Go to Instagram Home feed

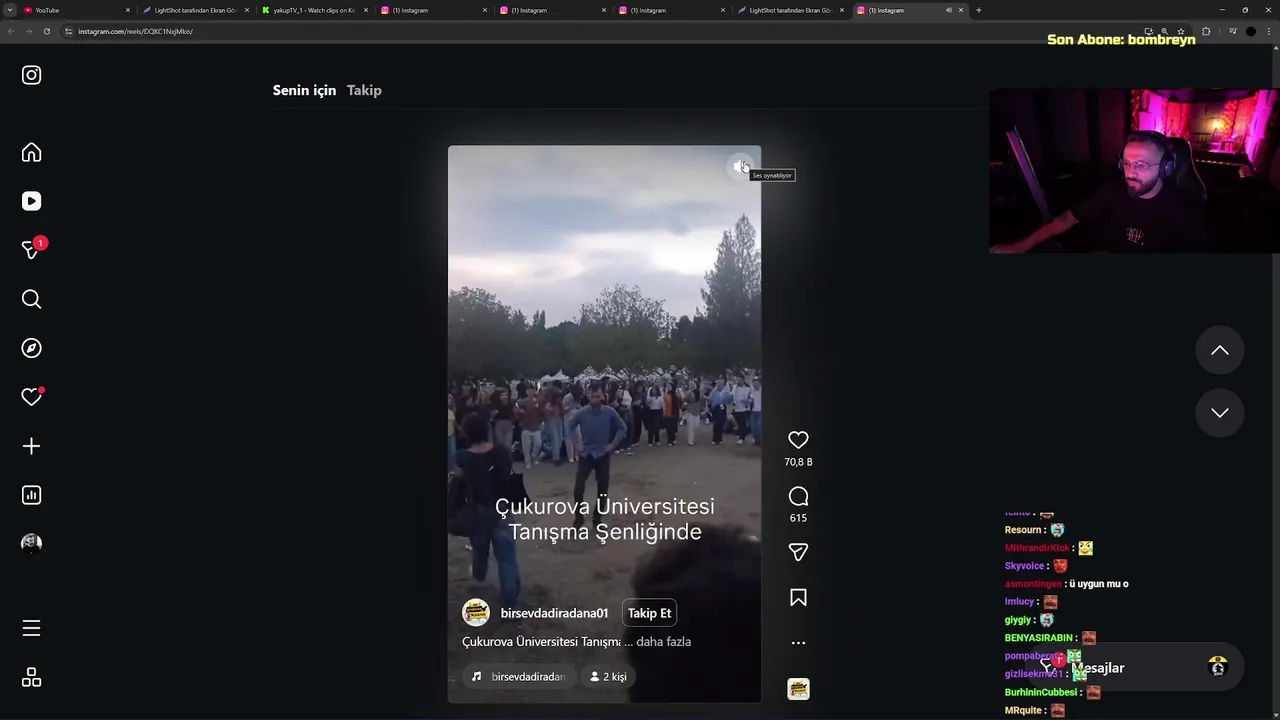pos(31,152)
